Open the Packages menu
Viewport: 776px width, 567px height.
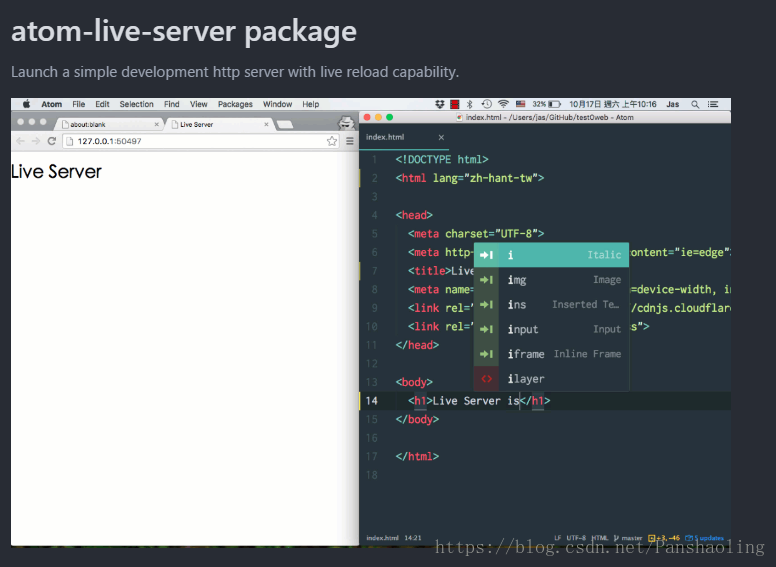235,104
